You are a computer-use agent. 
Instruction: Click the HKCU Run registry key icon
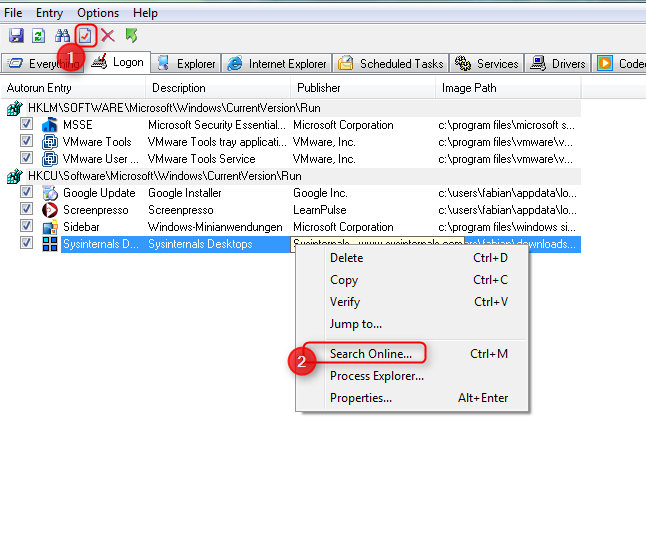[14, 176]
